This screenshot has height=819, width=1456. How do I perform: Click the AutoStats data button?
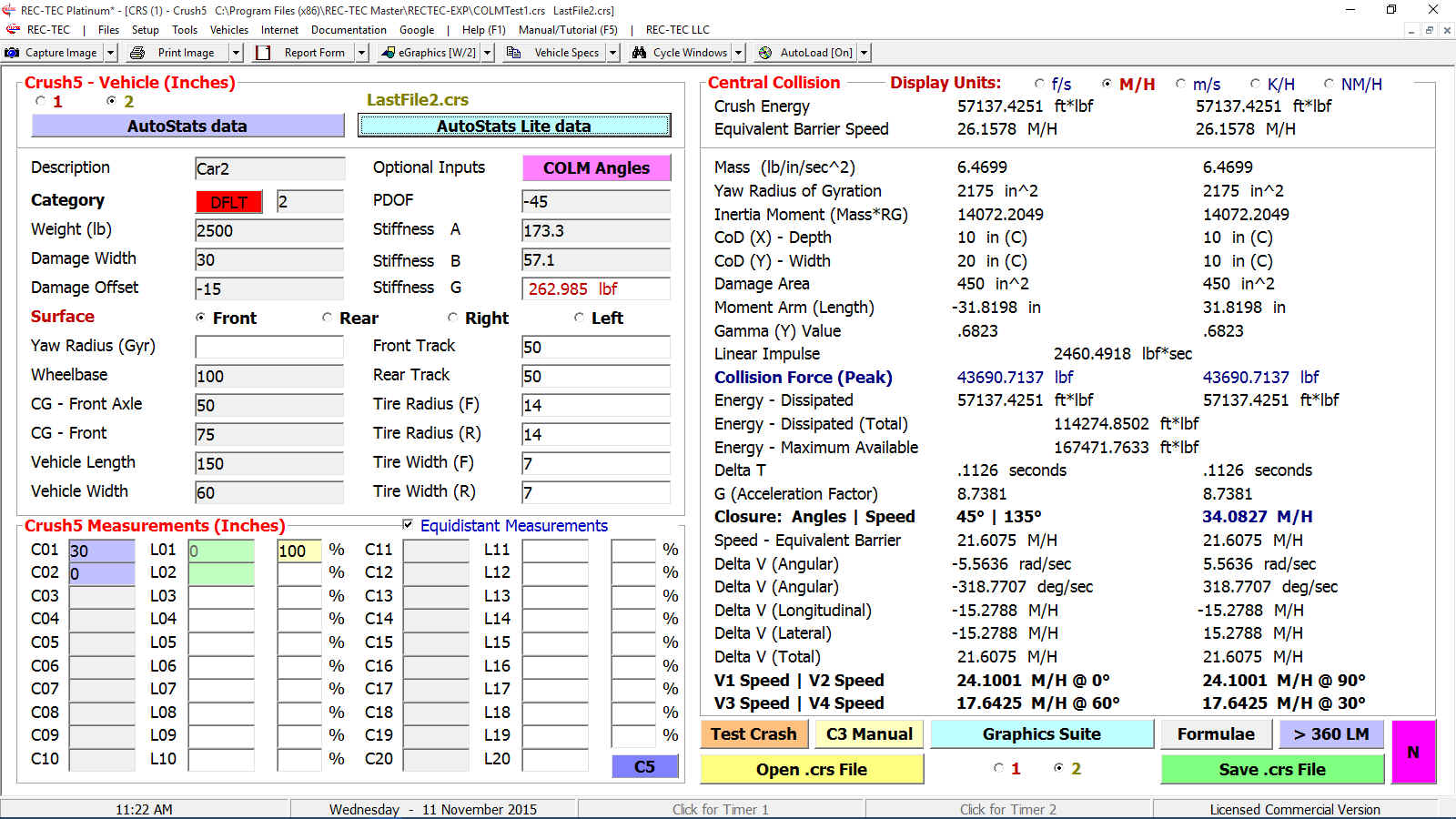(187, 126)
